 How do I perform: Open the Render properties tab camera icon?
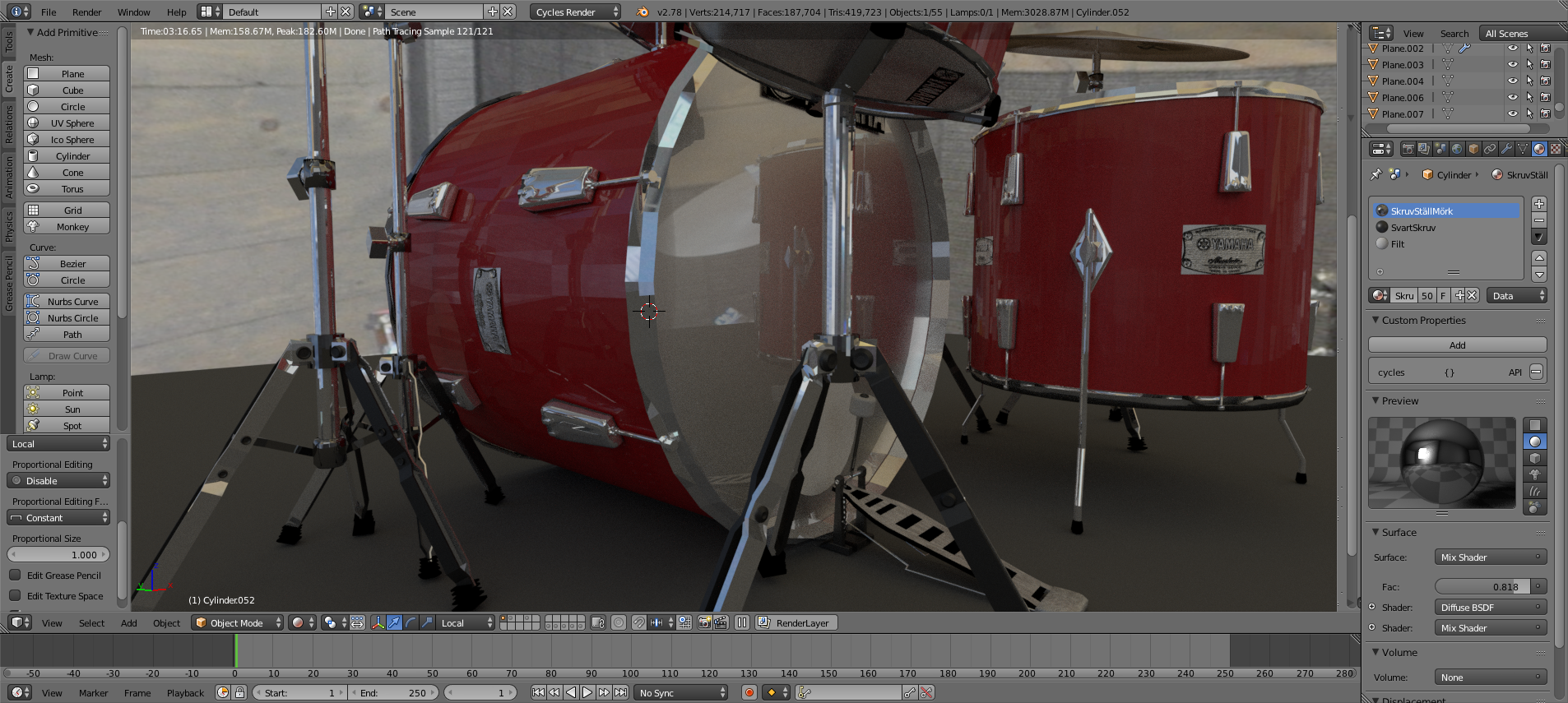[1408, 149]
